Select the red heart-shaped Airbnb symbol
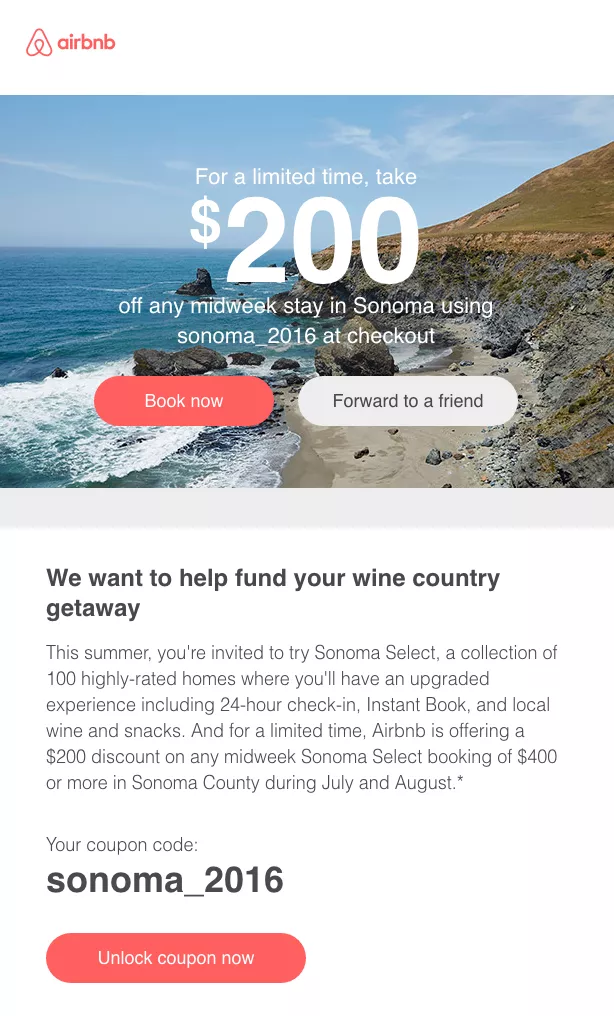Image resolution: width=614 pixels, height=1016 pixels. point(38,42)
